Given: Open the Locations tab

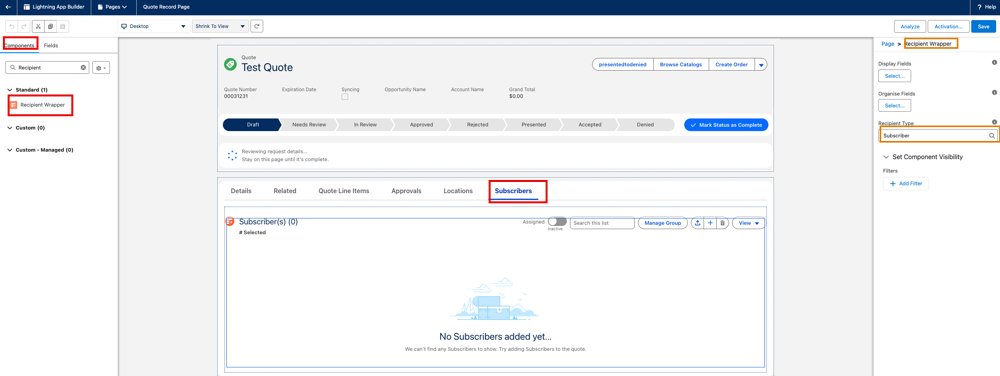Looking at the screenshot, I should tap(458, 191).
